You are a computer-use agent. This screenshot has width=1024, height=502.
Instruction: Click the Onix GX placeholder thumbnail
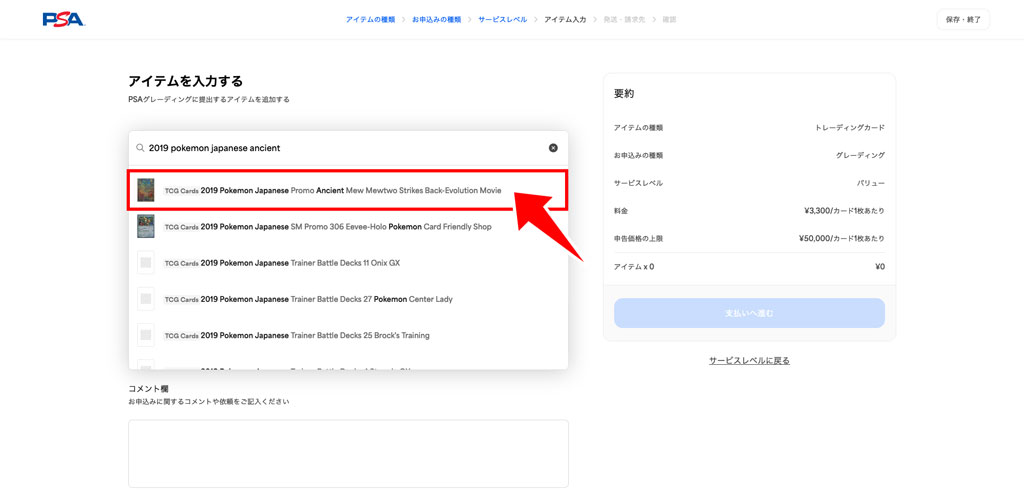(x=146, y=262)
